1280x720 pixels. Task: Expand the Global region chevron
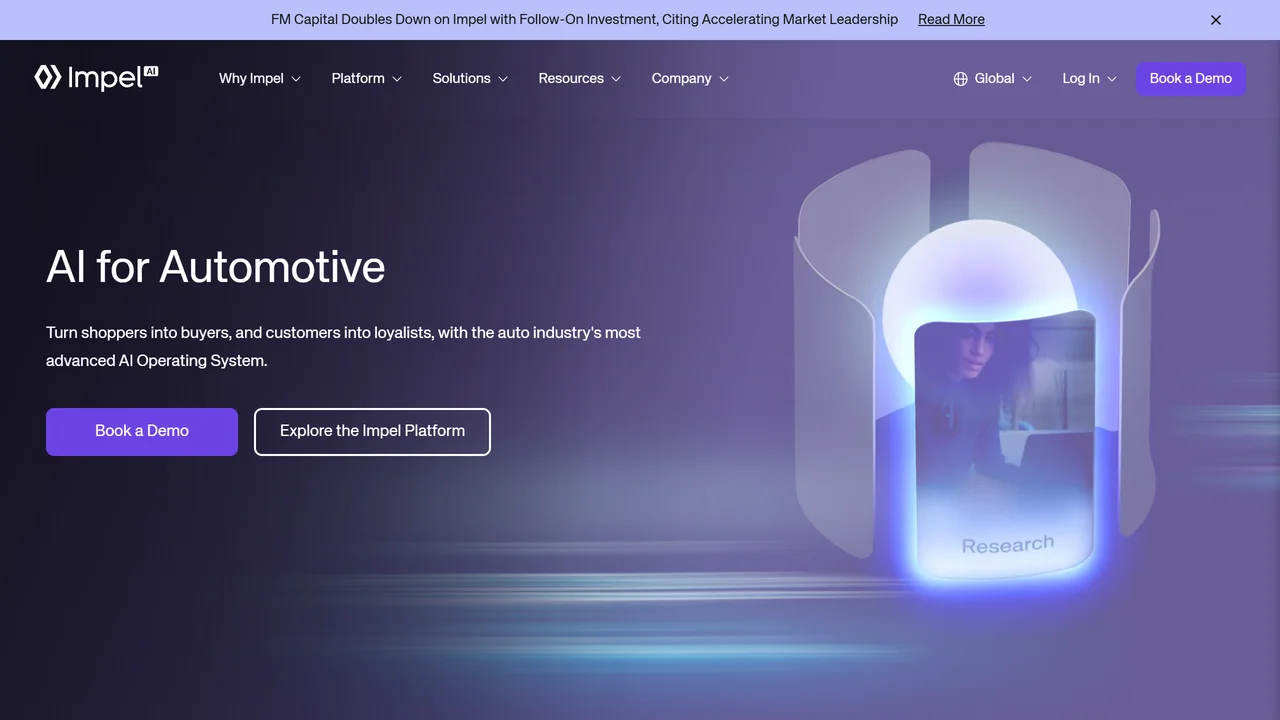tap(1027, 79)
